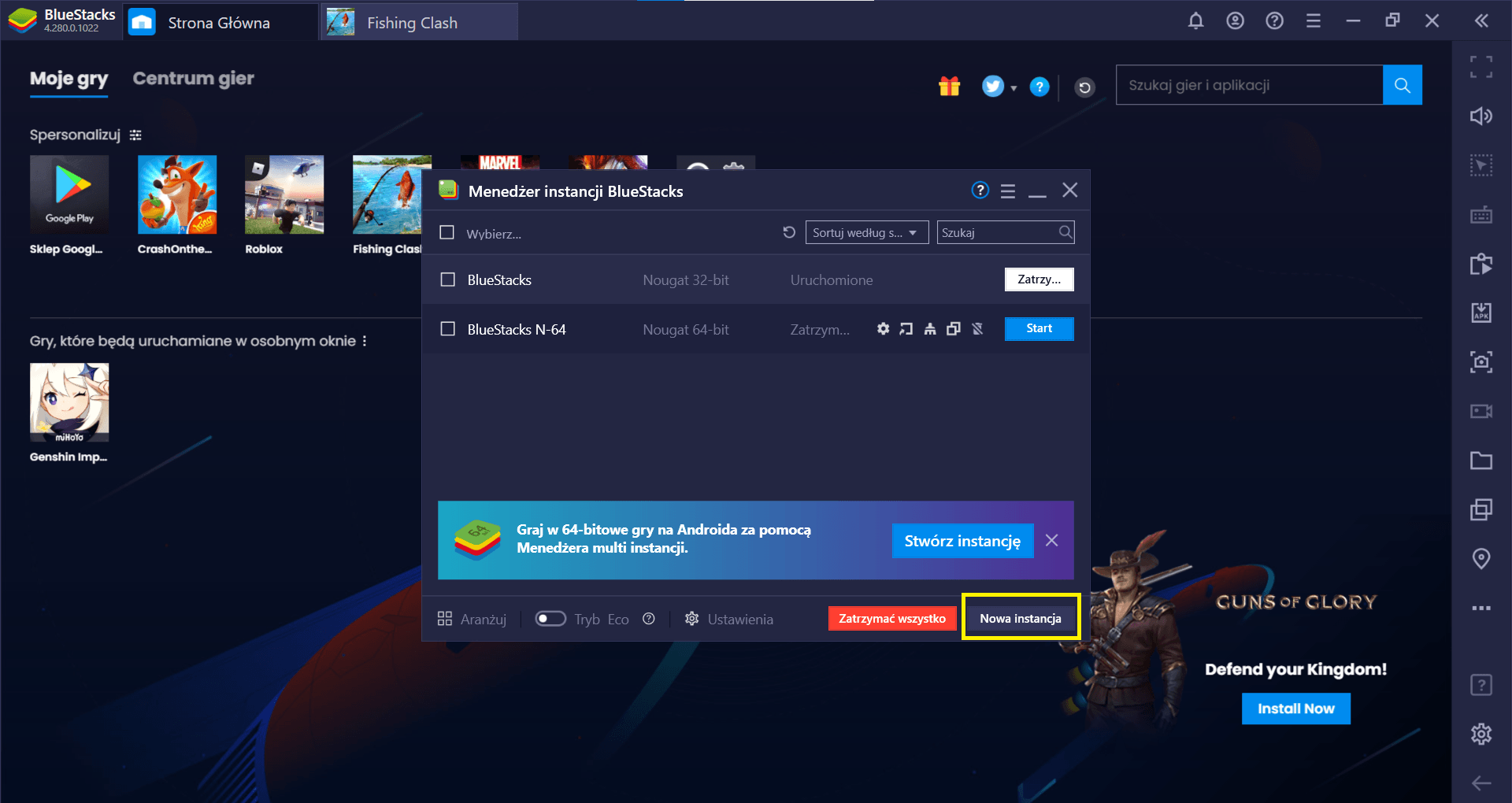
Task: Open settings for BlueStacks N-64 instance
Action: pyautogui.click(x=883, y=329)
